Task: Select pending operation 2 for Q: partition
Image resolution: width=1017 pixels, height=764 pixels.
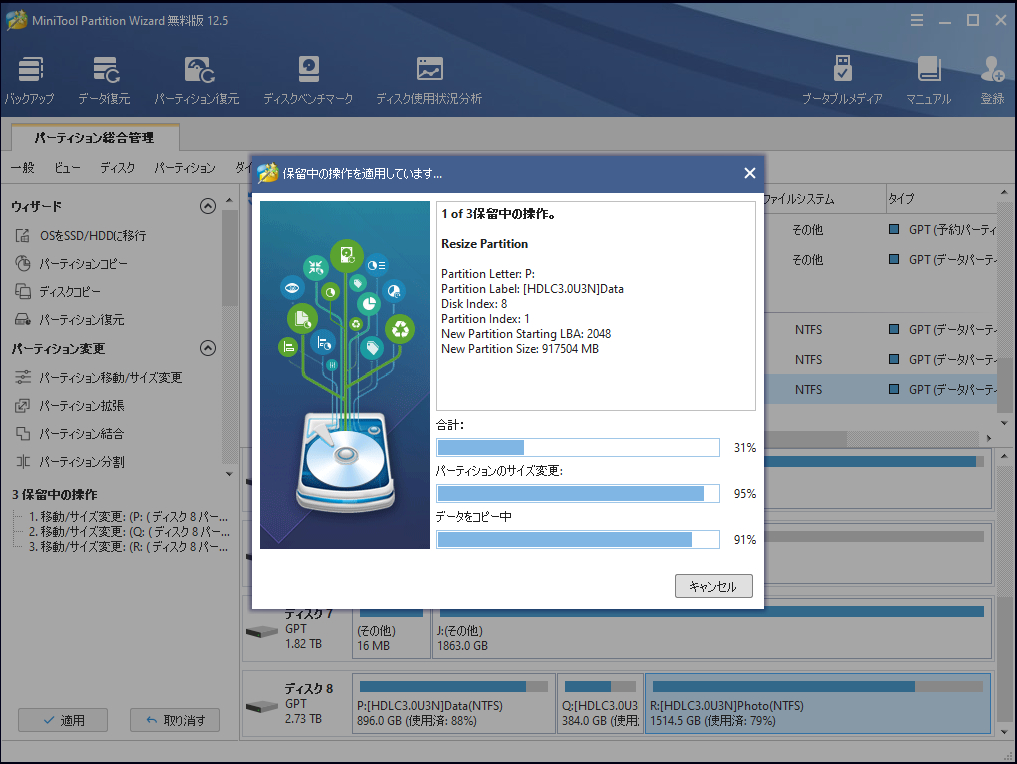Action: pyautogui.click(x=128, y=532)
